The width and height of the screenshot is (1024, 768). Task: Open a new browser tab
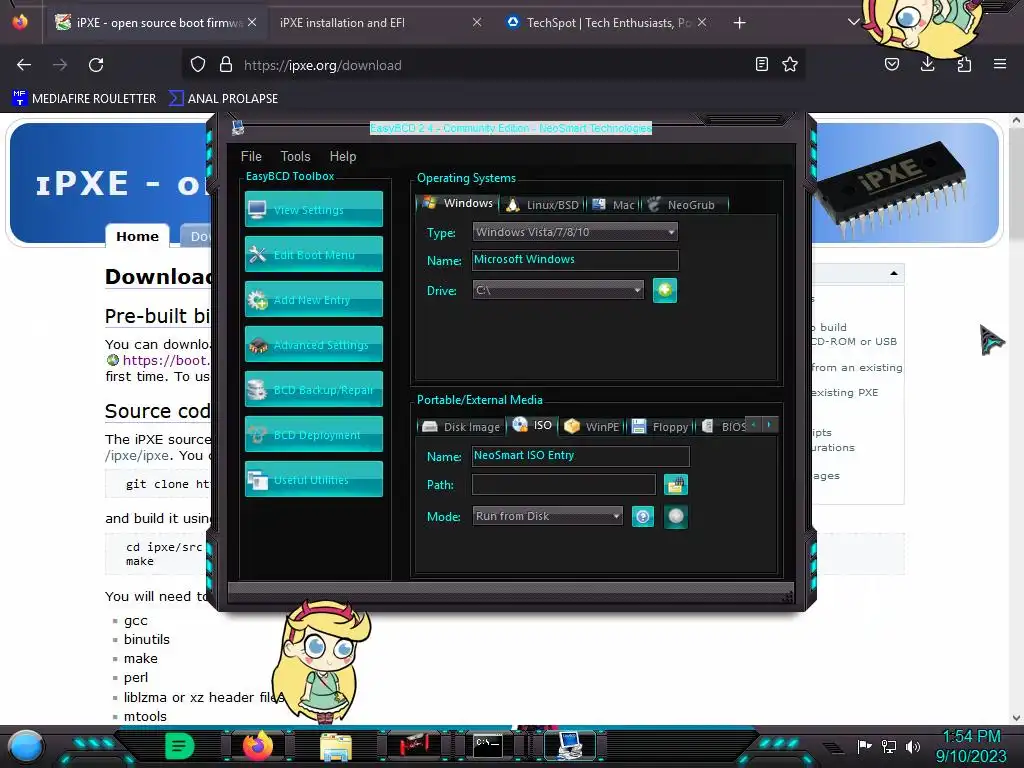739,23
